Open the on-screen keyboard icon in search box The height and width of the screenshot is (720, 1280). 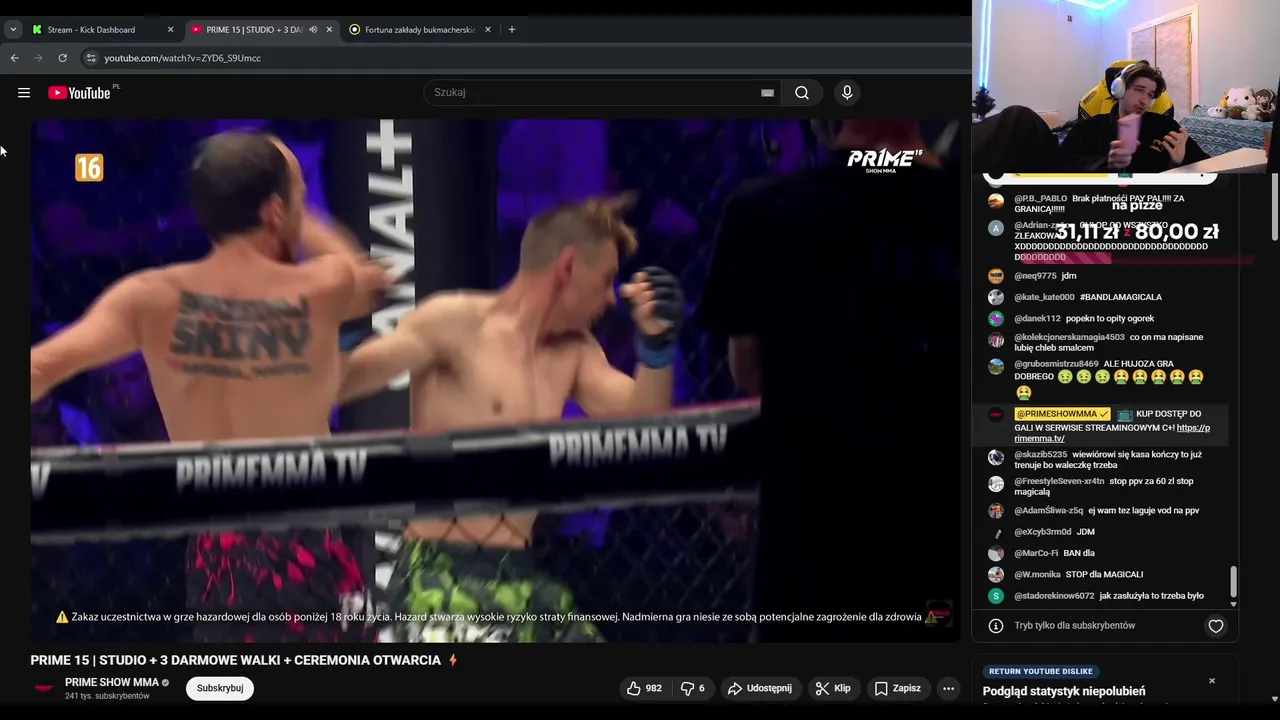pyautogui.click(x=767, y=93)
